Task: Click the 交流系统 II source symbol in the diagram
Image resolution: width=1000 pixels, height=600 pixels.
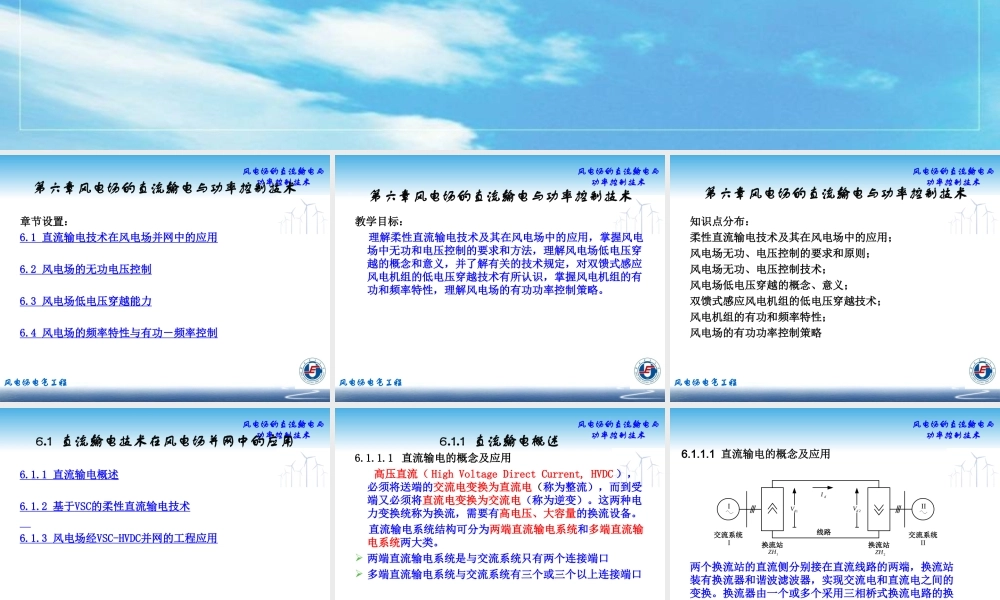Action: point(924,509)
